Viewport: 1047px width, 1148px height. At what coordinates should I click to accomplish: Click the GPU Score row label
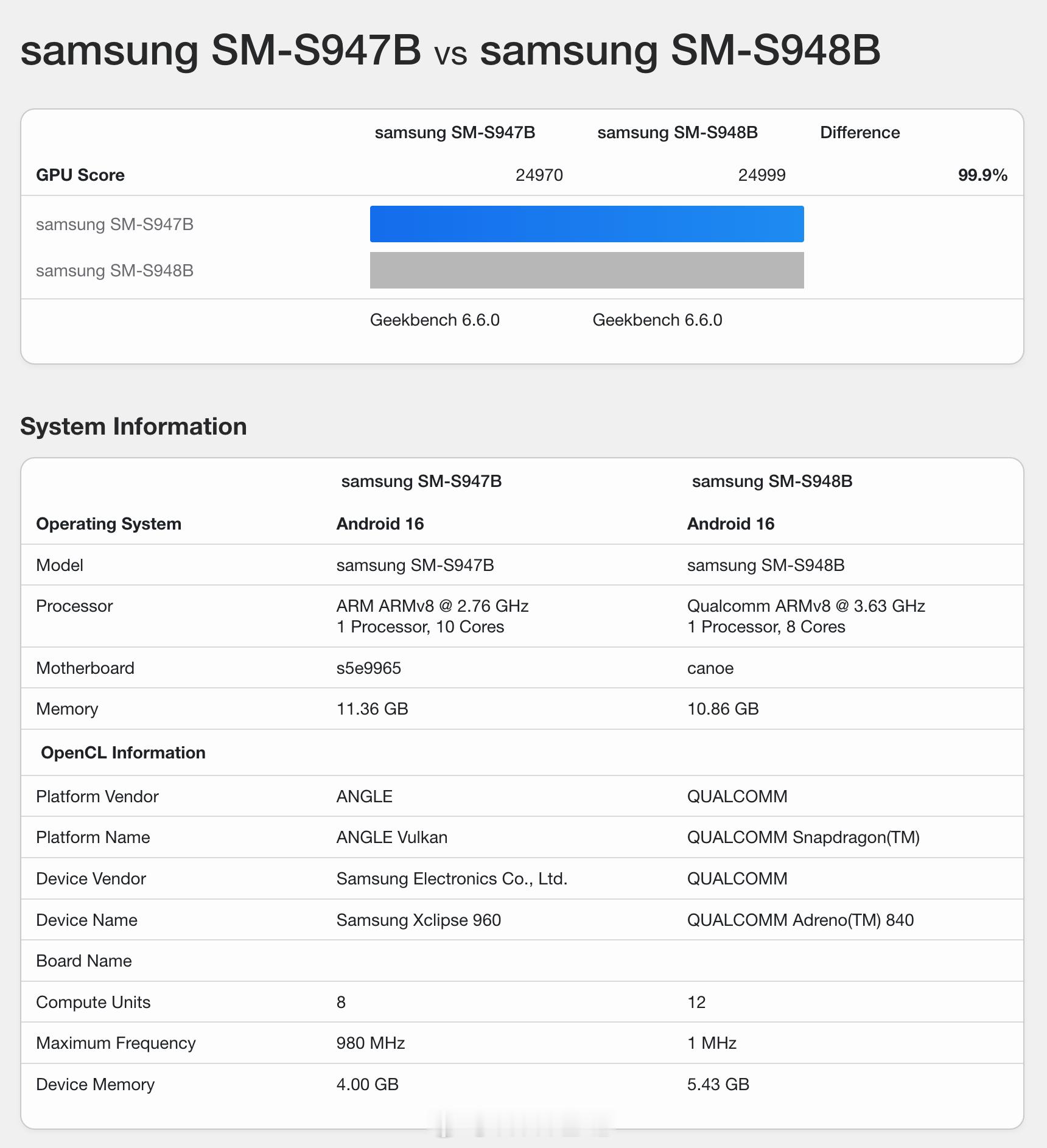pyautogui.click(x=80, y=175)
